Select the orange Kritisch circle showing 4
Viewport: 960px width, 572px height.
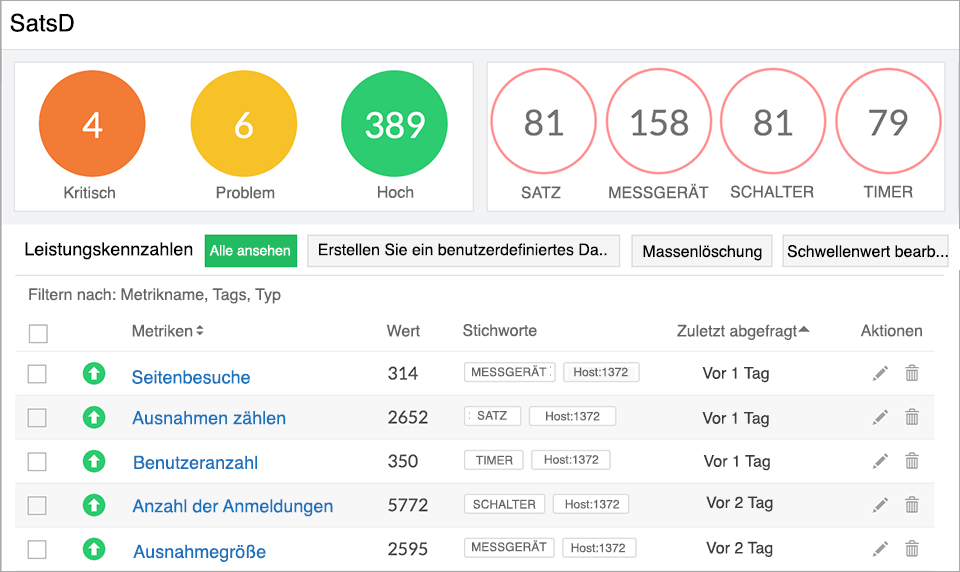point(92,124)
